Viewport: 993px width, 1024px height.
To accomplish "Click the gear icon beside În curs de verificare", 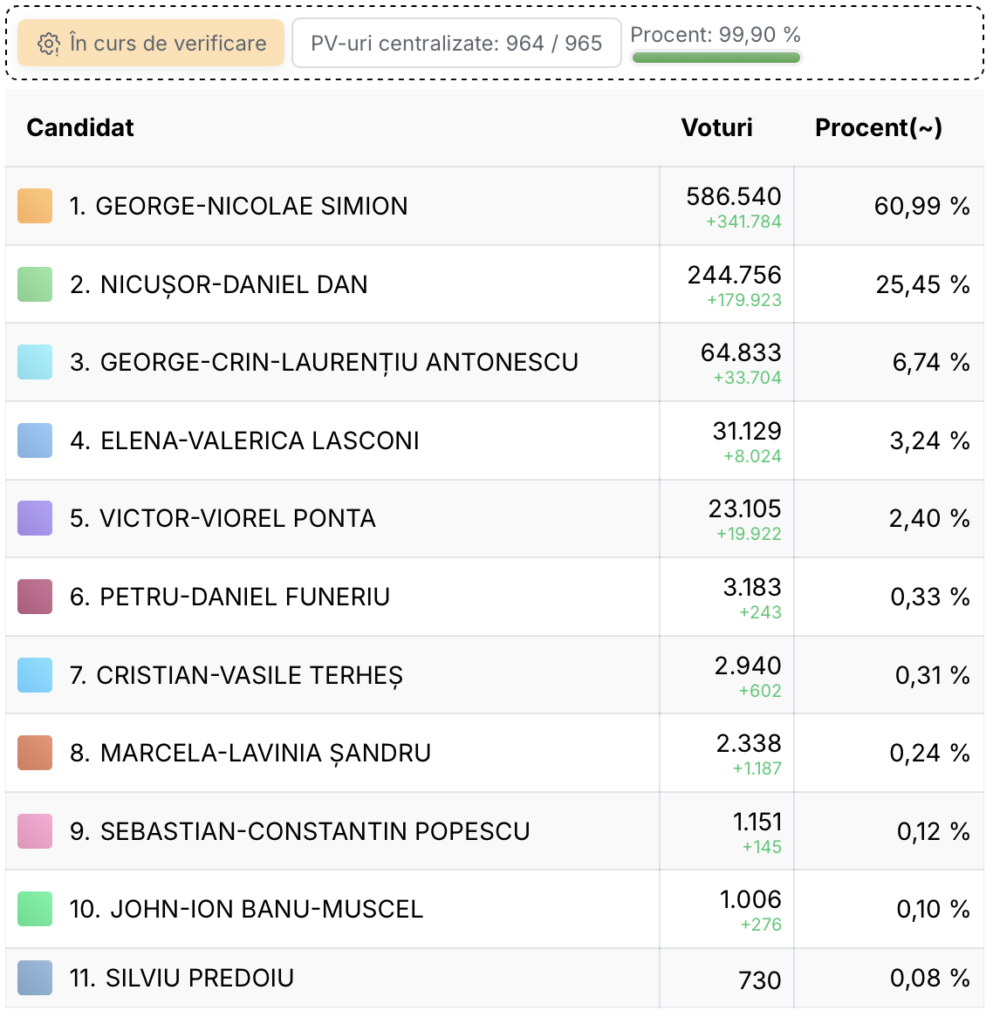I will [x=48, y=44].
